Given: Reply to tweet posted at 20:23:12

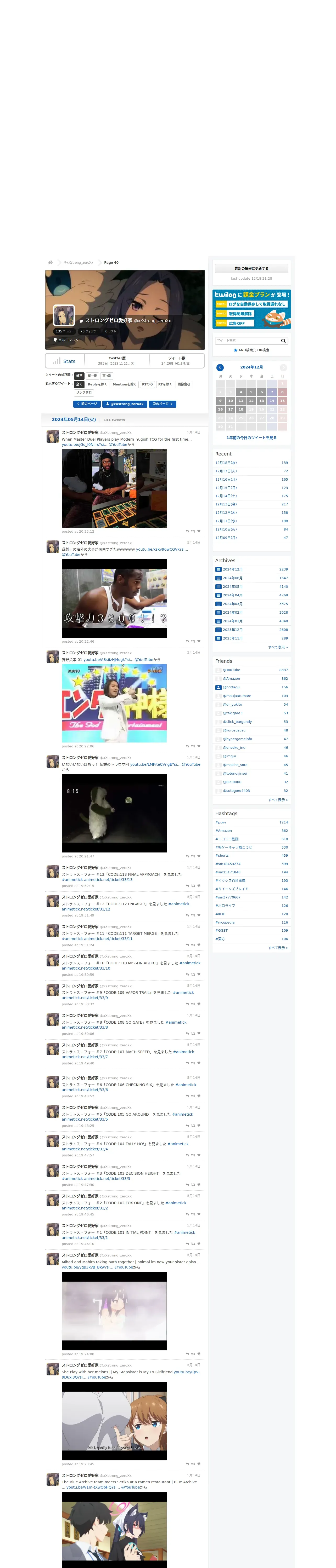Looking at the screenshot, I should click(187, 531).
